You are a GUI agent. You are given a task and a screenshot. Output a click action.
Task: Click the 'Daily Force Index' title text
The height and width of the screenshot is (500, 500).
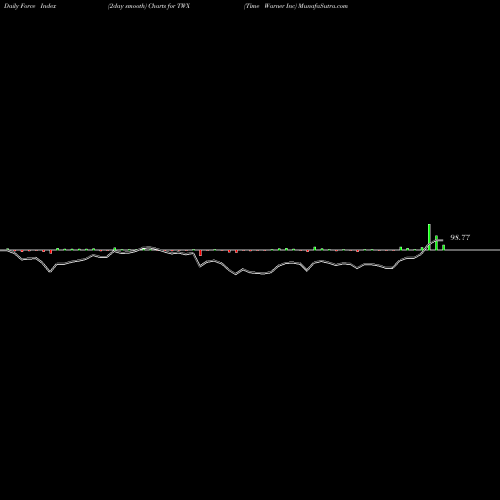(x=30, y=6)
